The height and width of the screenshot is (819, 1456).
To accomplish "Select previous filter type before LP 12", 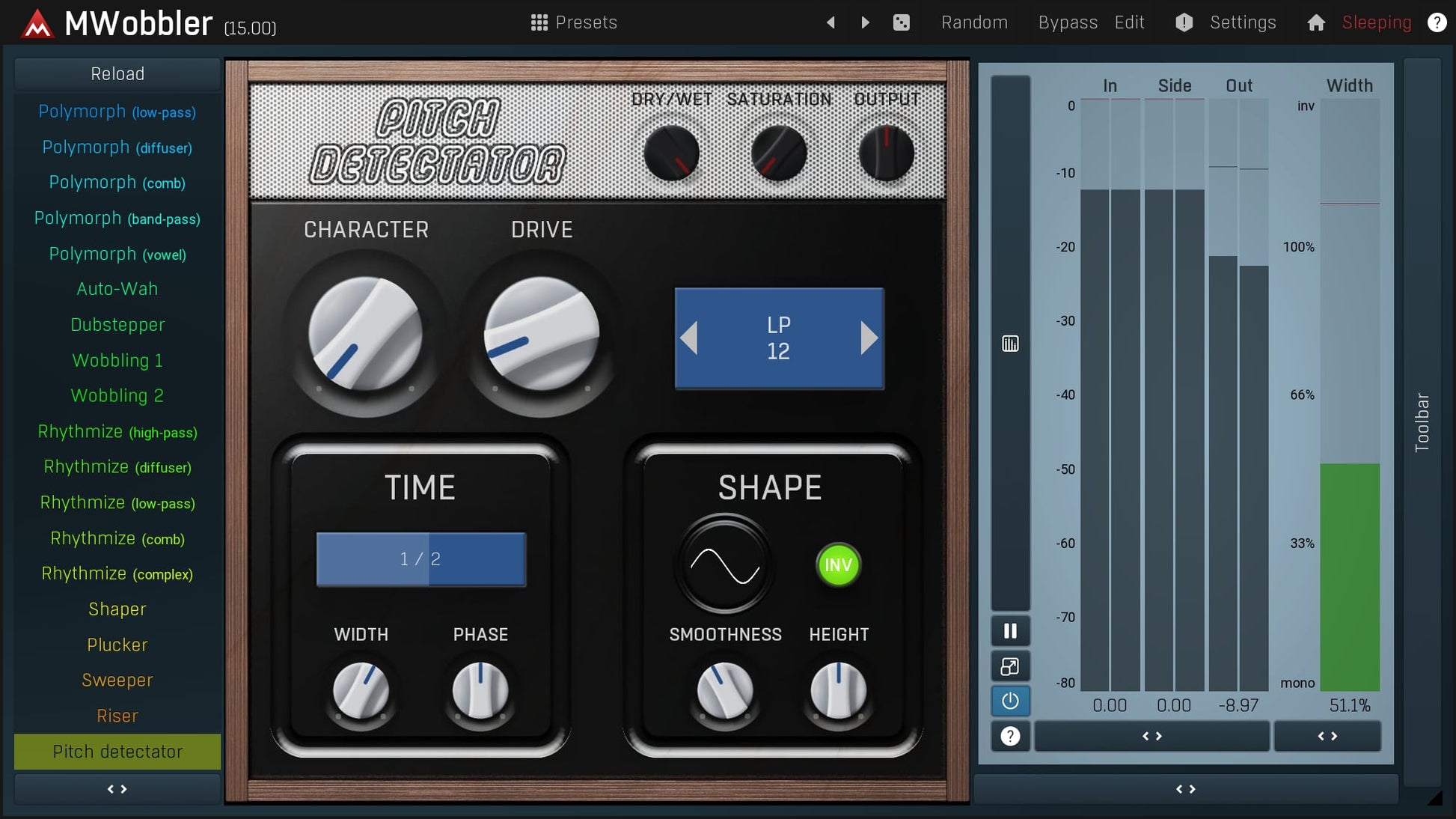I will click(x=689, y=338).
